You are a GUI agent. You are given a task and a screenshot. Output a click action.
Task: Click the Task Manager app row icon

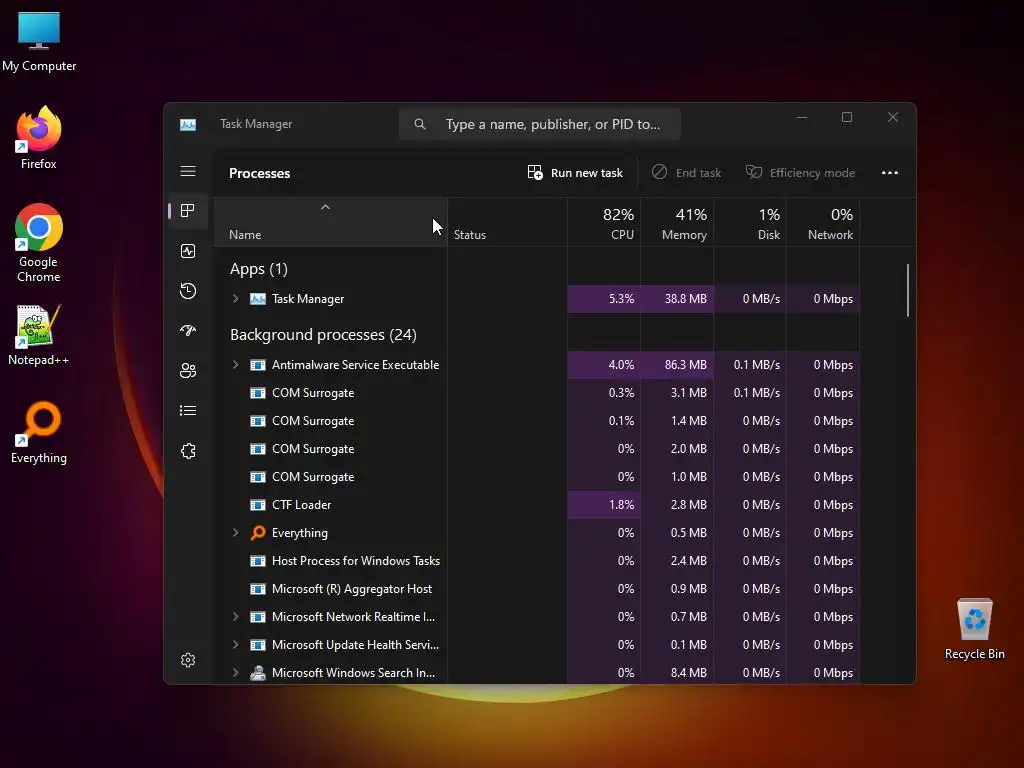pos(258,299)
